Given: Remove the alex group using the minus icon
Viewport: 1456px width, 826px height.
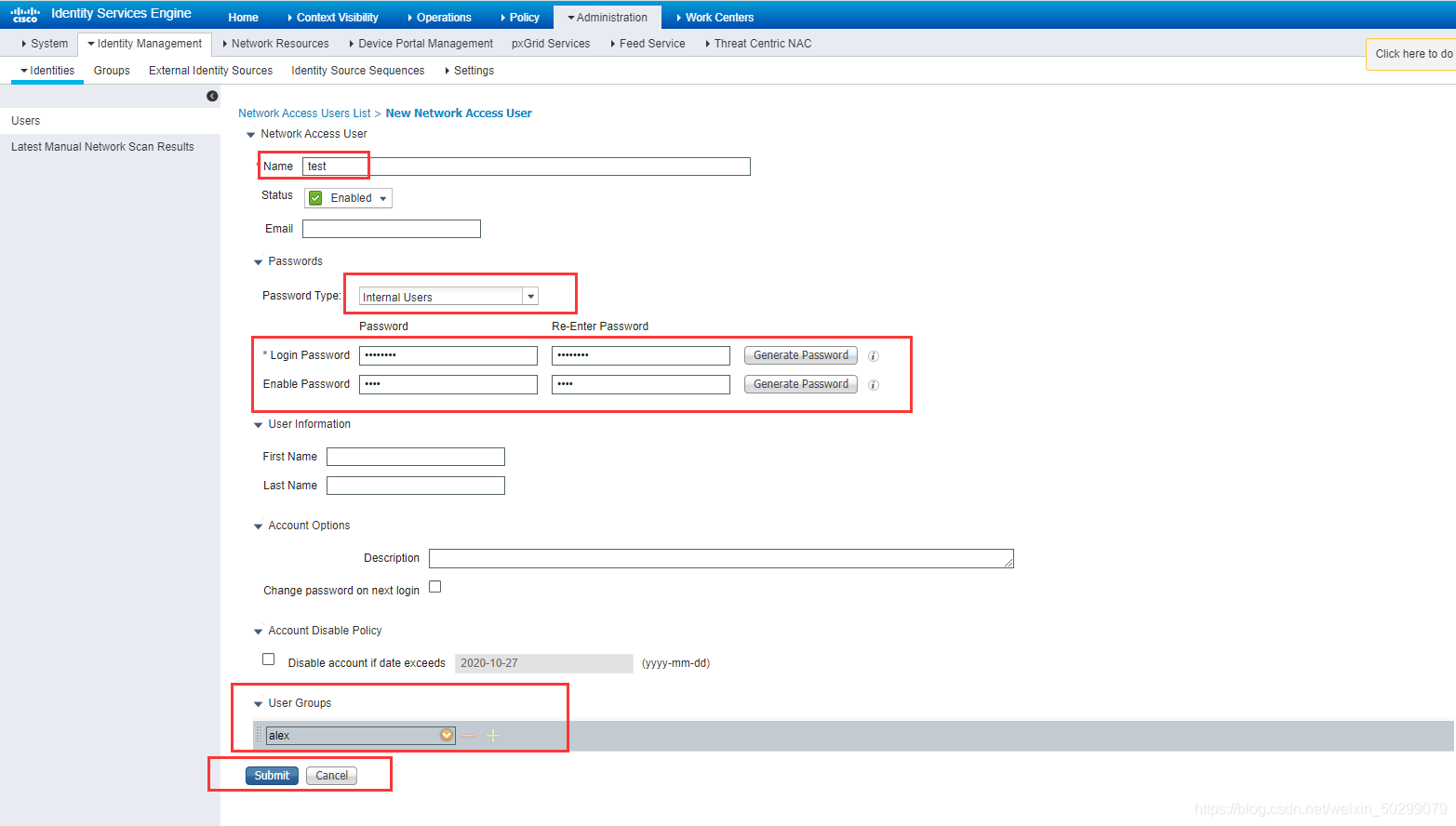Looking at the screenshot, I should 469,735.
